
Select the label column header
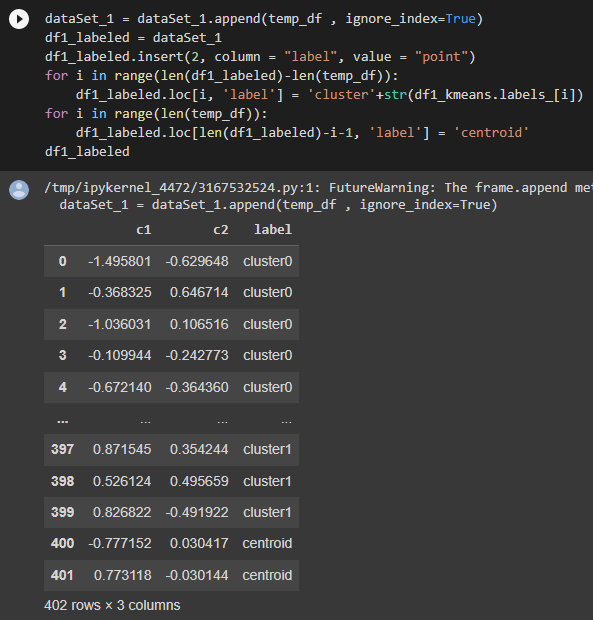click(273, 230)
